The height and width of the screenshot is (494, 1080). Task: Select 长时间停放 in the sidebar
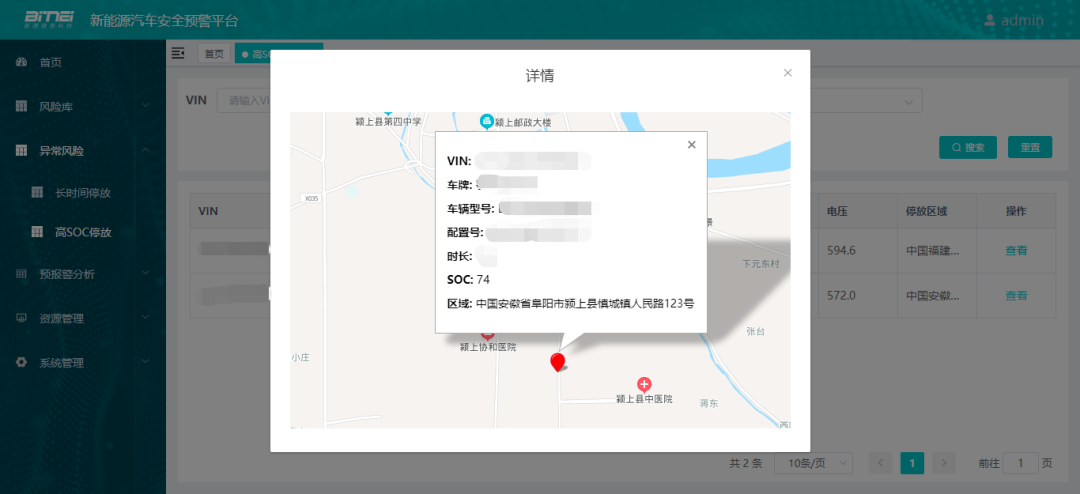coord(82,192)
